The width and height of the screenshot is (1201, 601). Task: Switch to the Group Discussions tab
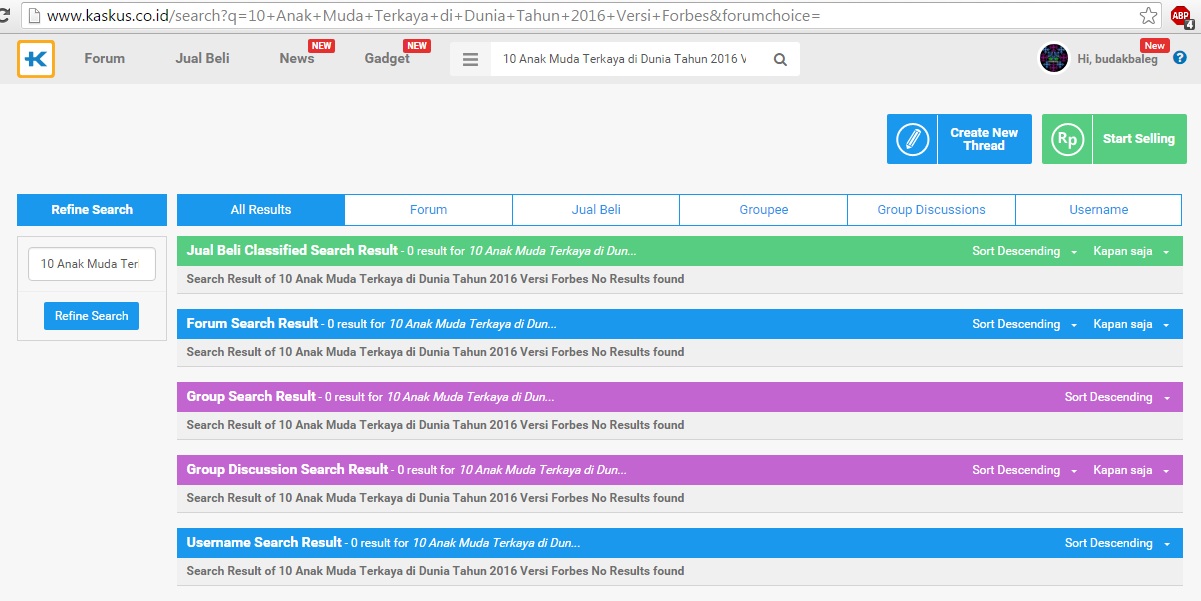931,210
